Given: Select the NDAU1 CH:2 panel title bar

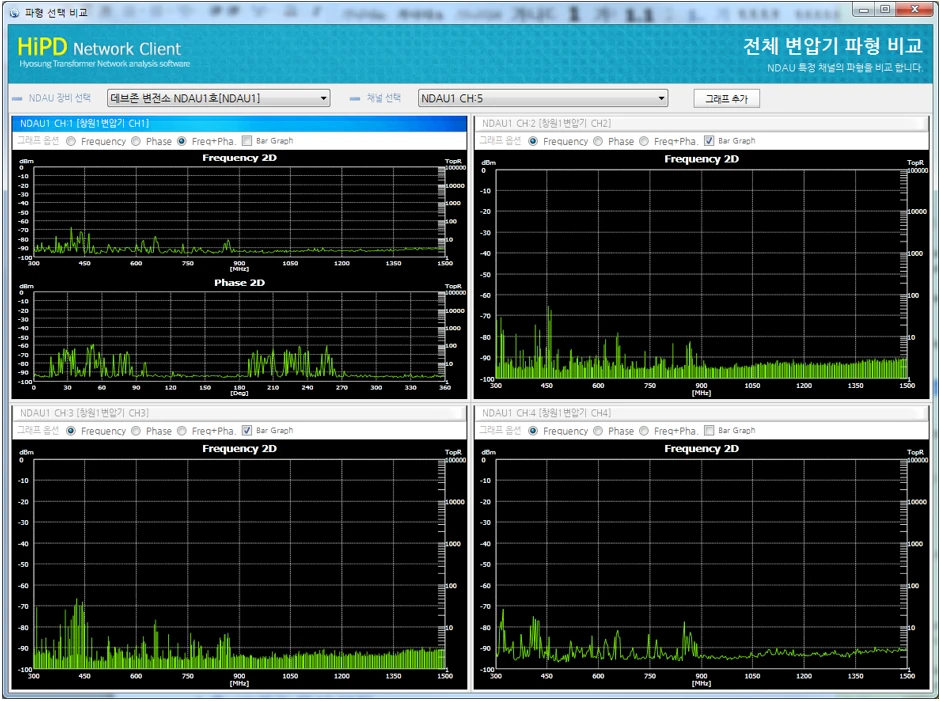Looking at the screenshot, I should tap(701, 124).
